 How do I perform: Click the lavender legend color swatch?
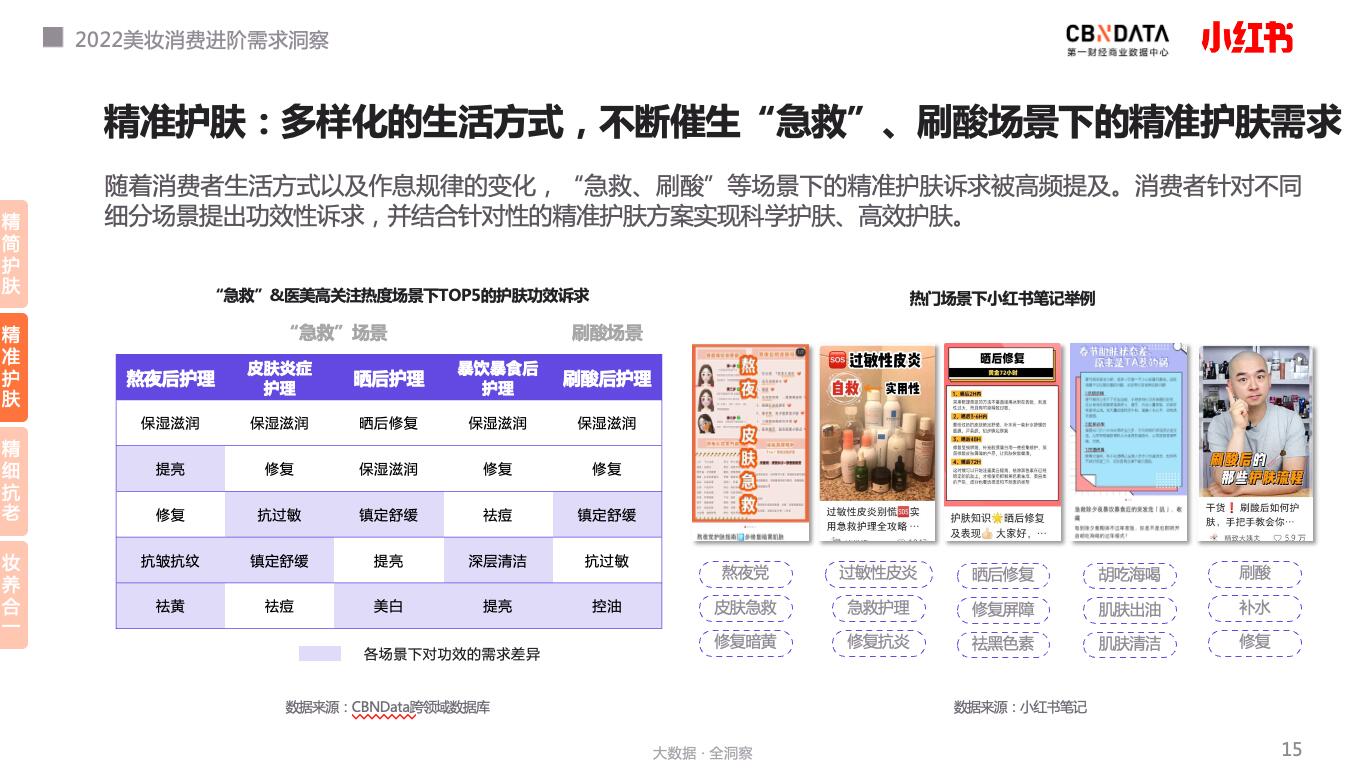click(x=320, y=654)
